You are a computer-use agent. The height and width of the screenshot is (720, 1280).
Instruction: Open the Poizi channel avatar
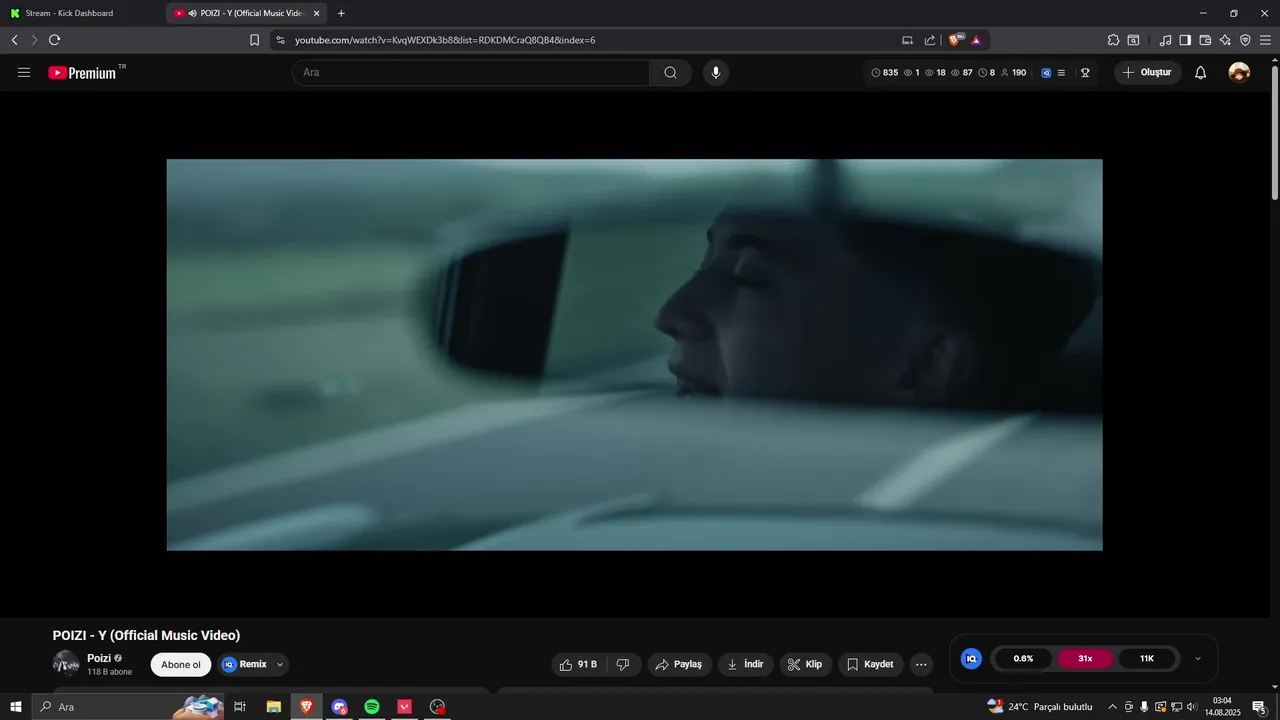click(66, 664)
